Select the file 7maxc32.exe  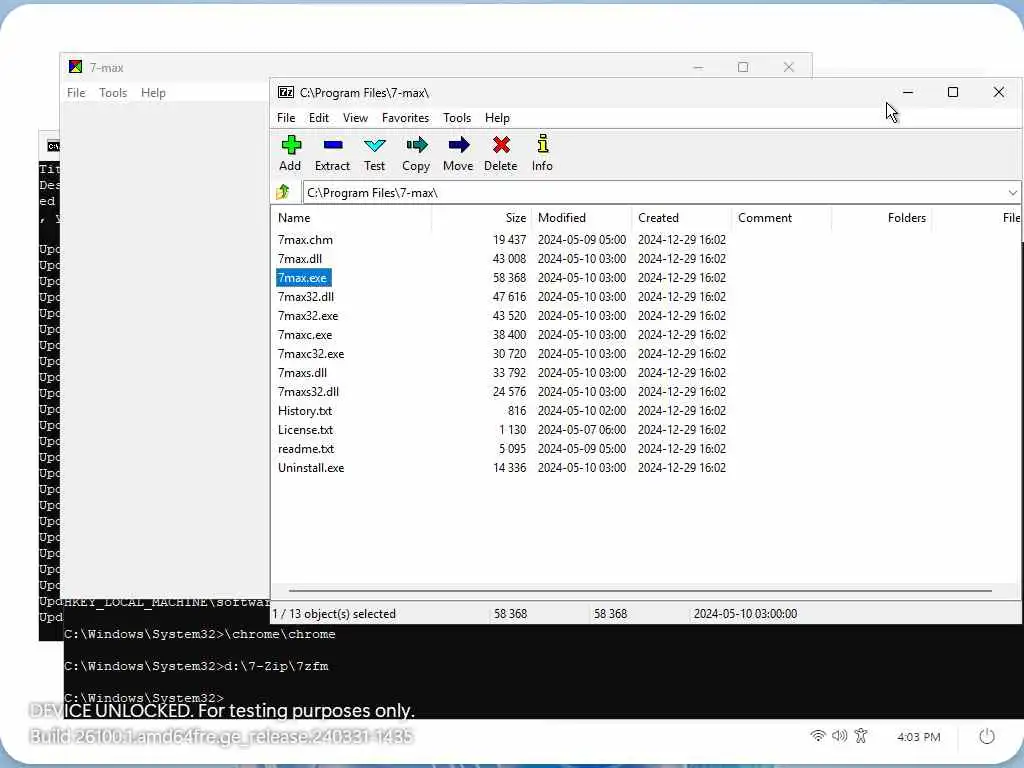click(311, 353)
